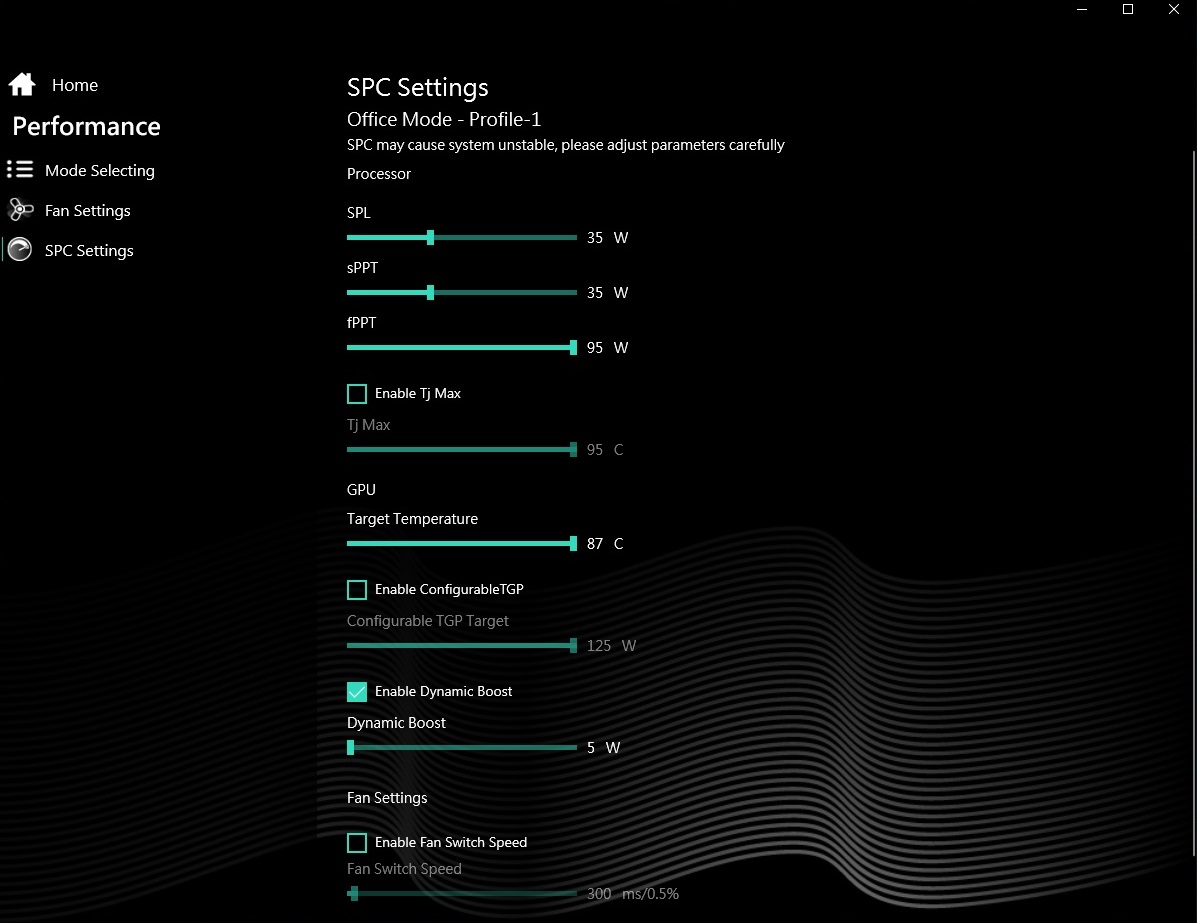Turn on Enable Fan Switch Speed

(357, 842)
